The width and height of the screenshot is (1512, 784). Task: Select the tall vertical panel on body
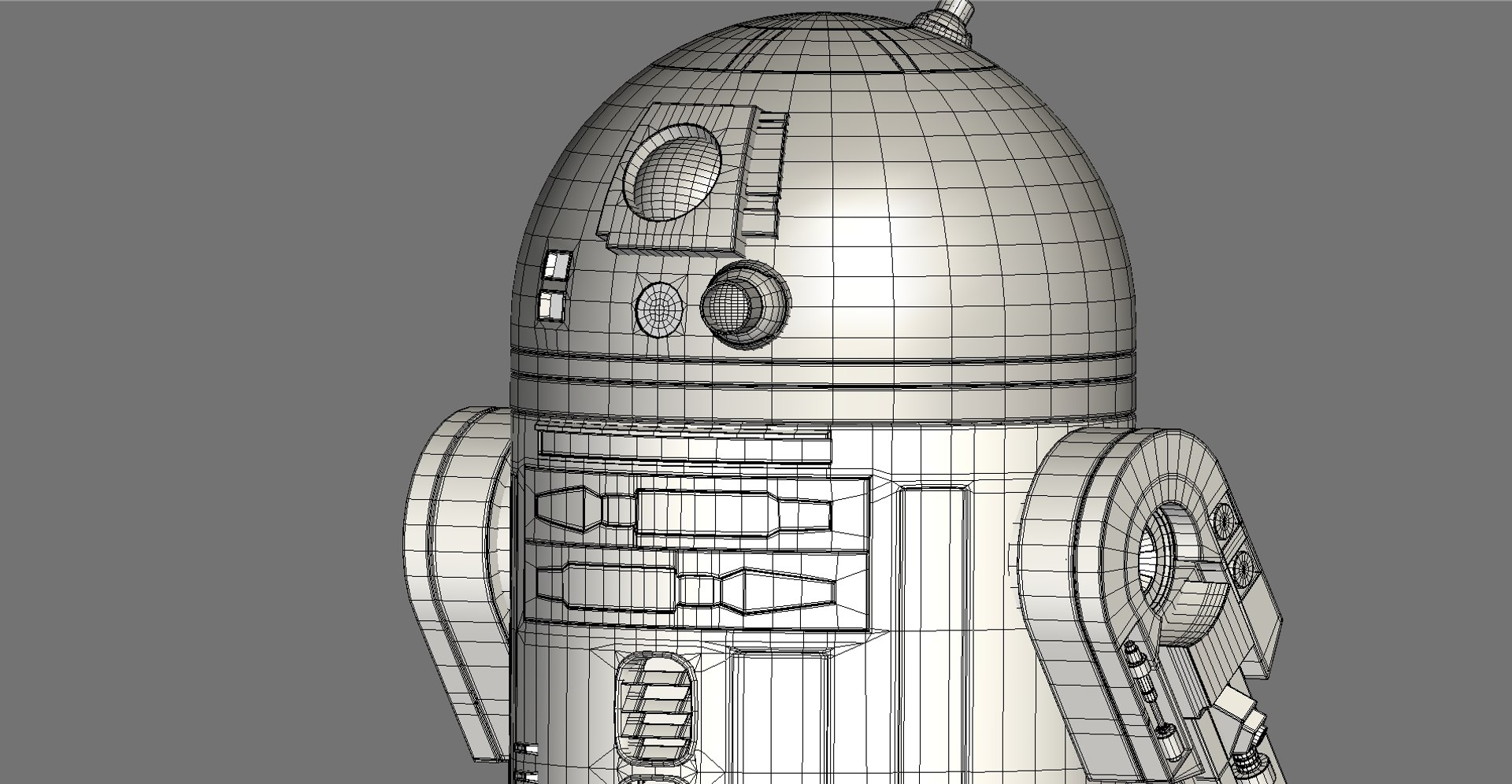coord(934,634)
